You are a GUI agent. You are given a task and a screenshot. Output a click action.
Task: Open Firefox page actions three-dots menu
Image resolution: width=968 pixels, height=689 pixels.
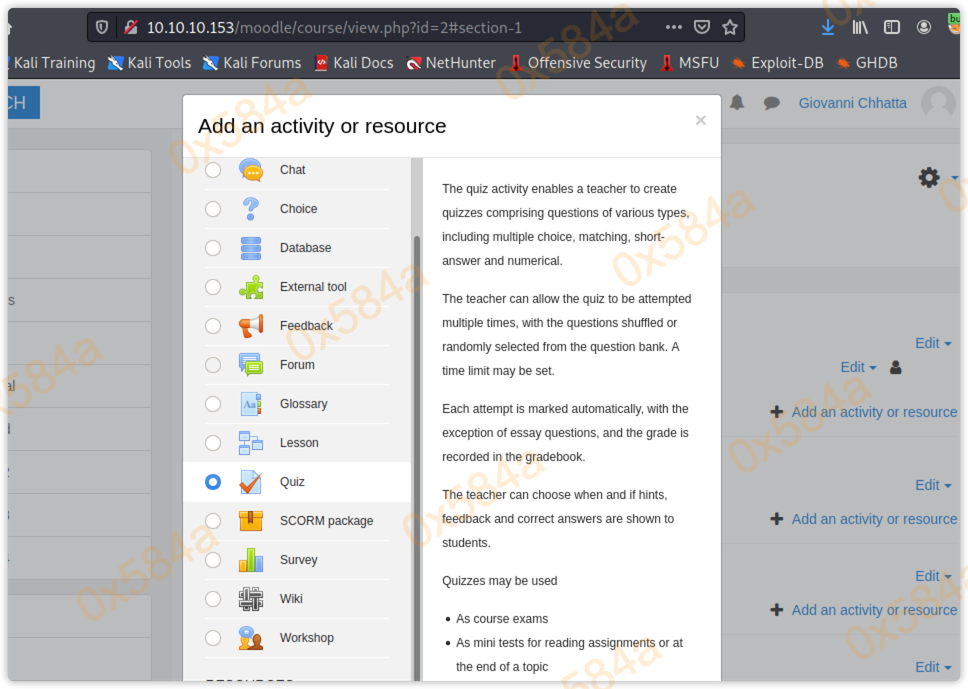coord(674,28)
